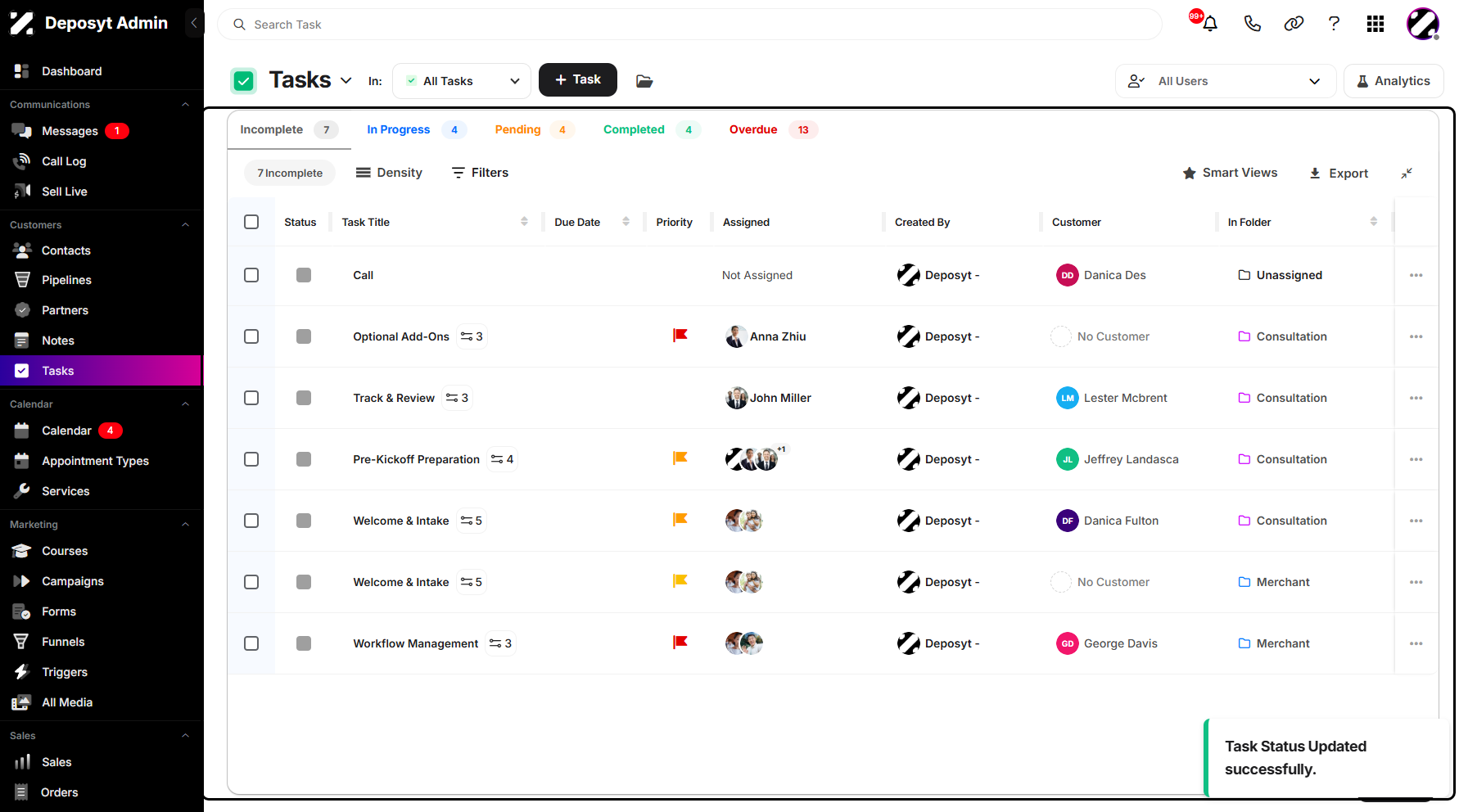Open the help question mark
This screenshot has width=1459, height=812.
pos(1334,24)
